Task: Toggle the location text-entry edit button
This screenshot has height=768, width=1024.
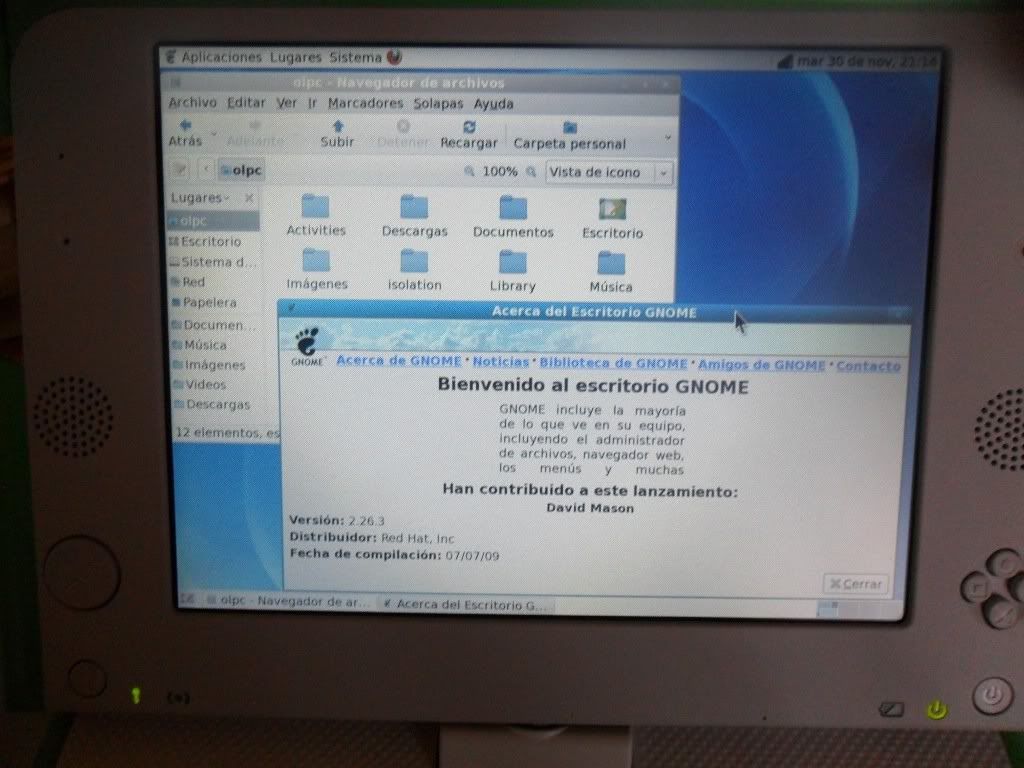Action: 180,170
